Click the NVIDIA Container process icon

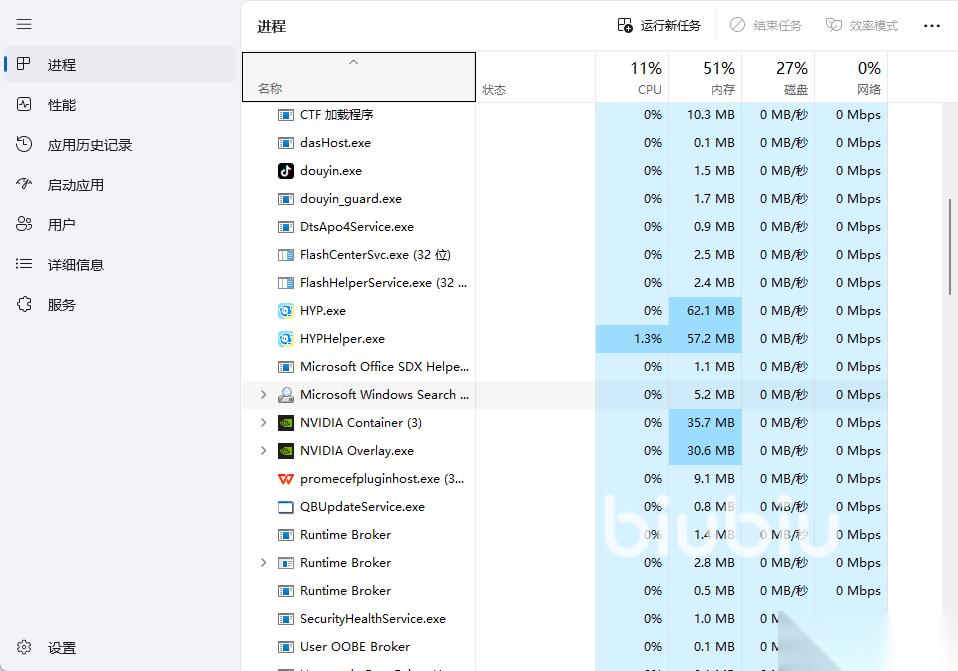pos(286,423)
